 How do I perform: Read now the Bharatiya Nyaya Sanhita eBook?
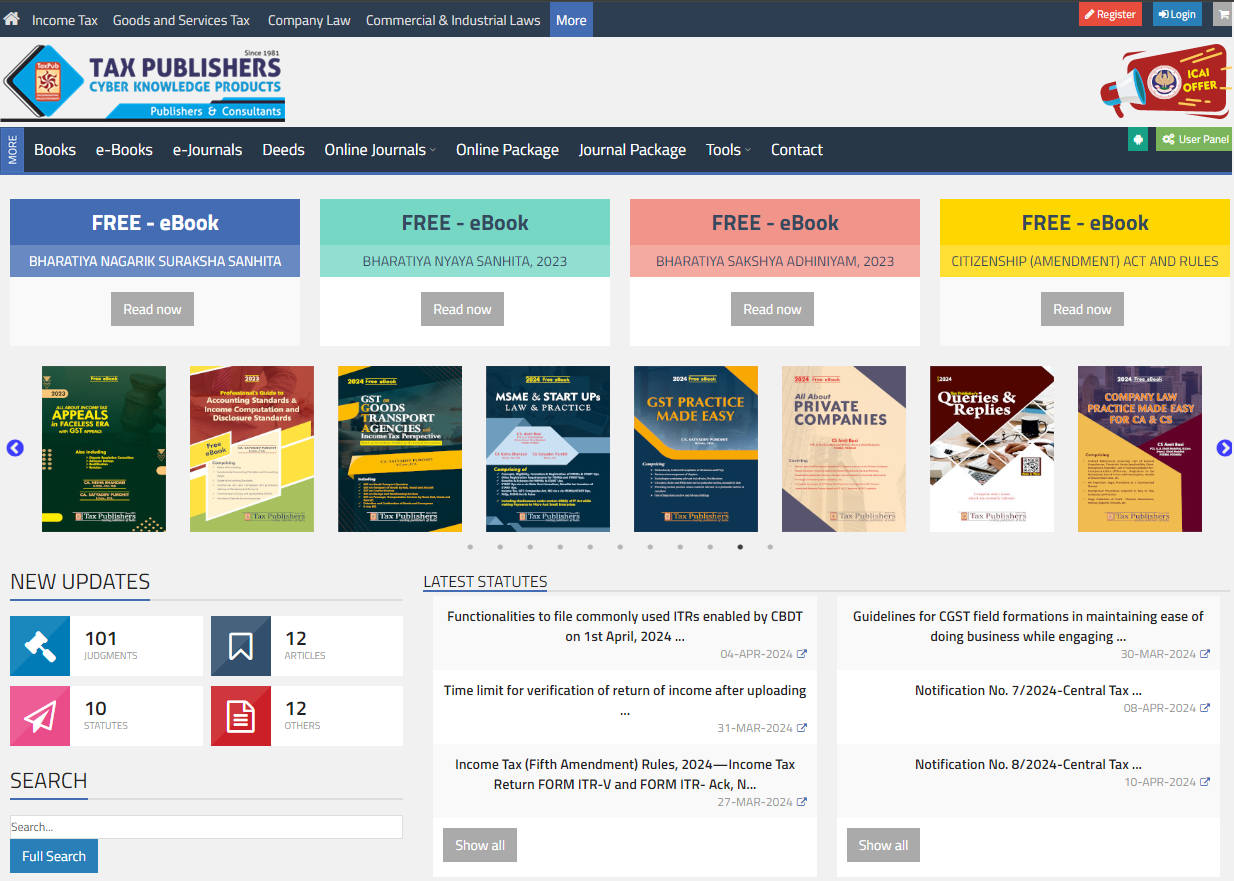462,309
